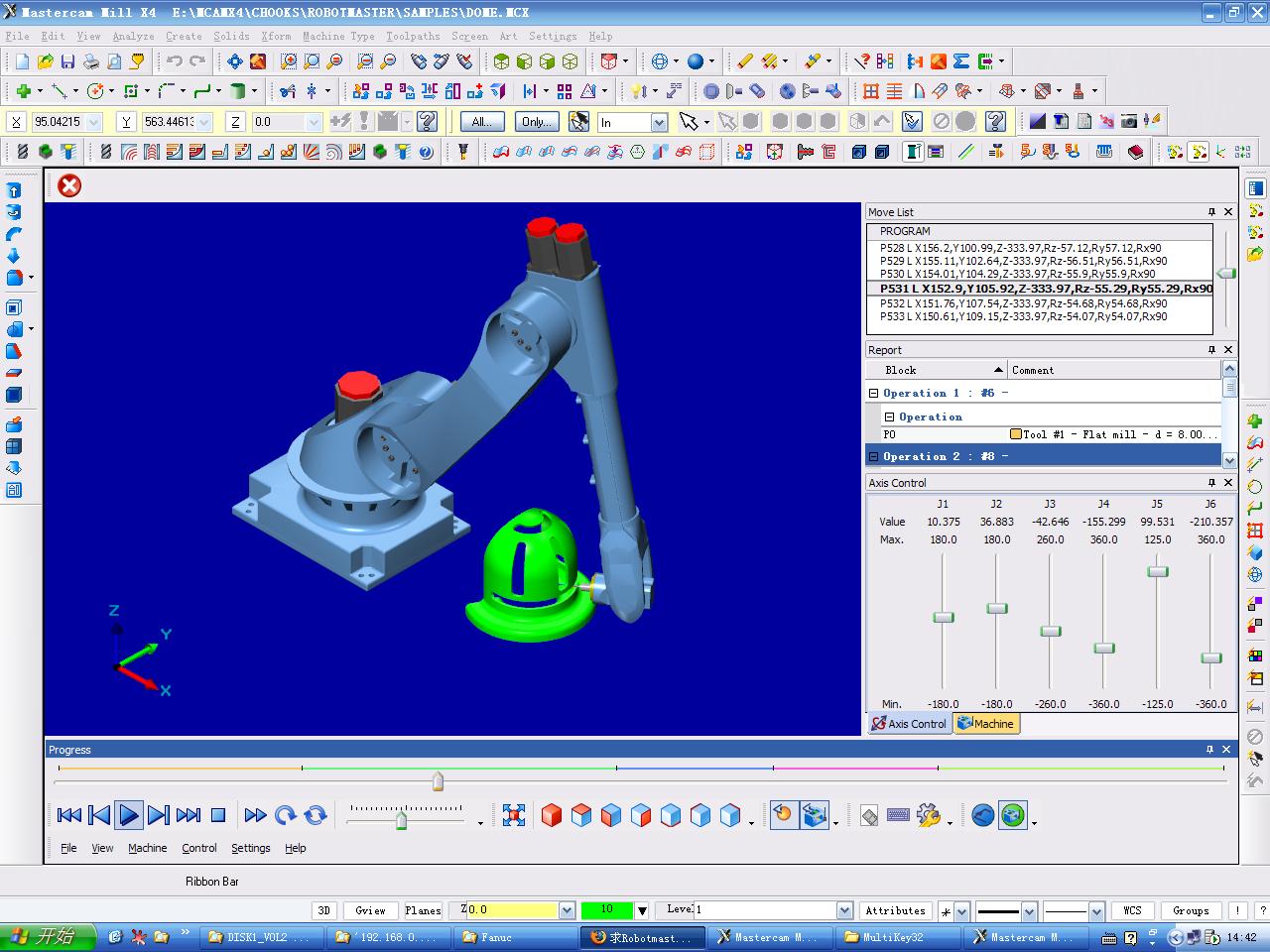Select move P531 in the Move List

click(x=1039, y=289)
